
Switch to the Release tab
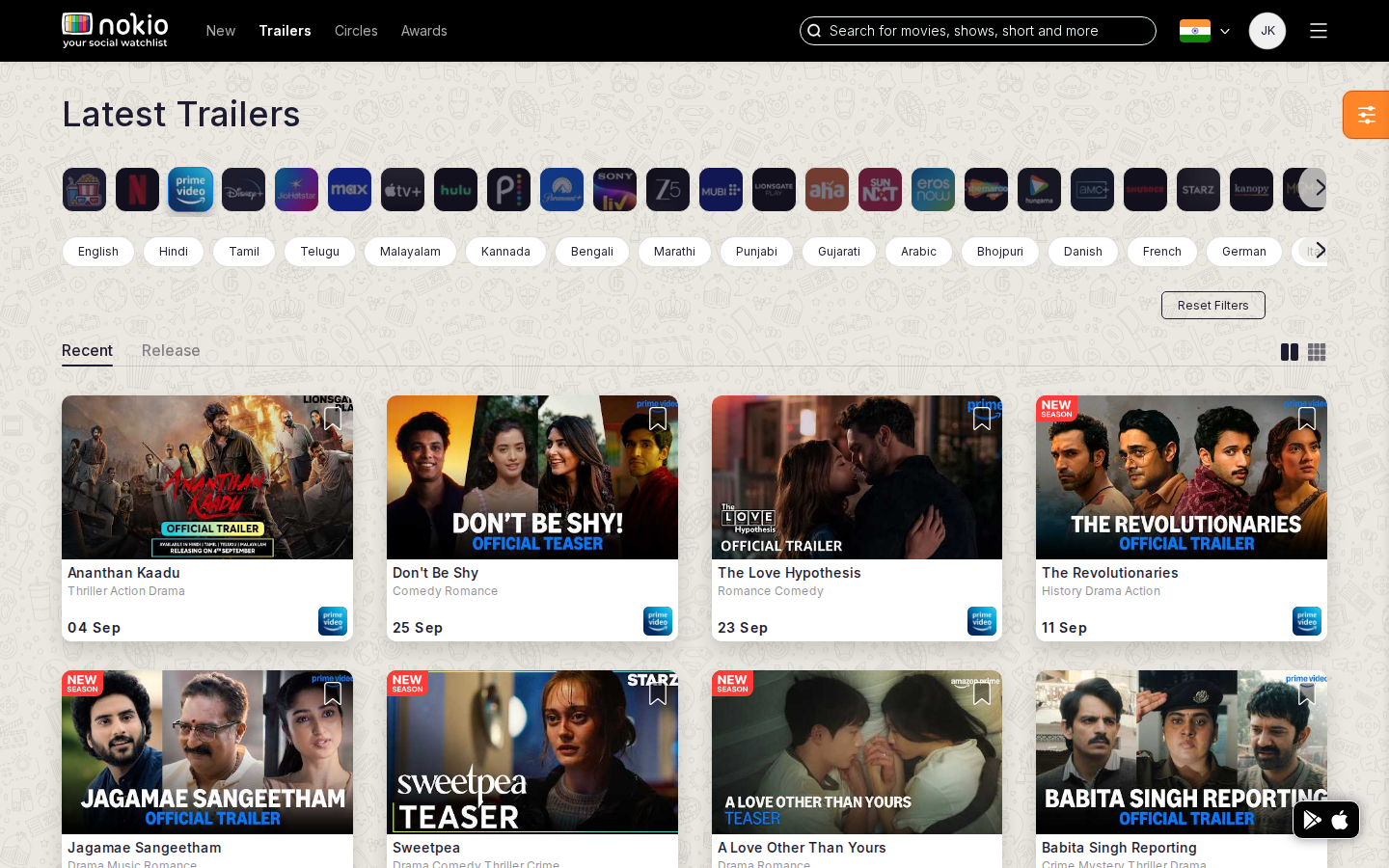point(171,351)
